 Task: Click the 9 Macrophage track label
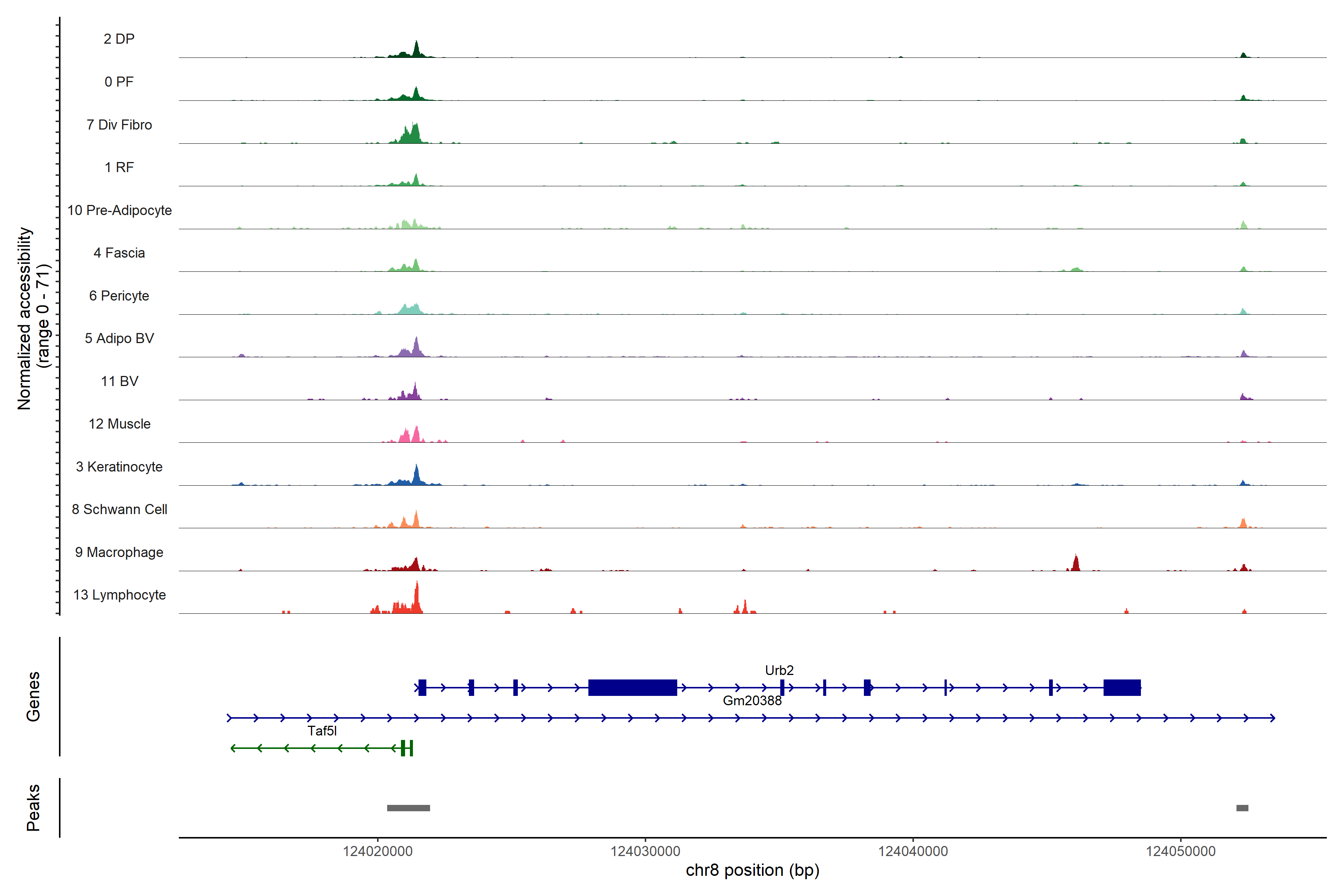point(119,553)
